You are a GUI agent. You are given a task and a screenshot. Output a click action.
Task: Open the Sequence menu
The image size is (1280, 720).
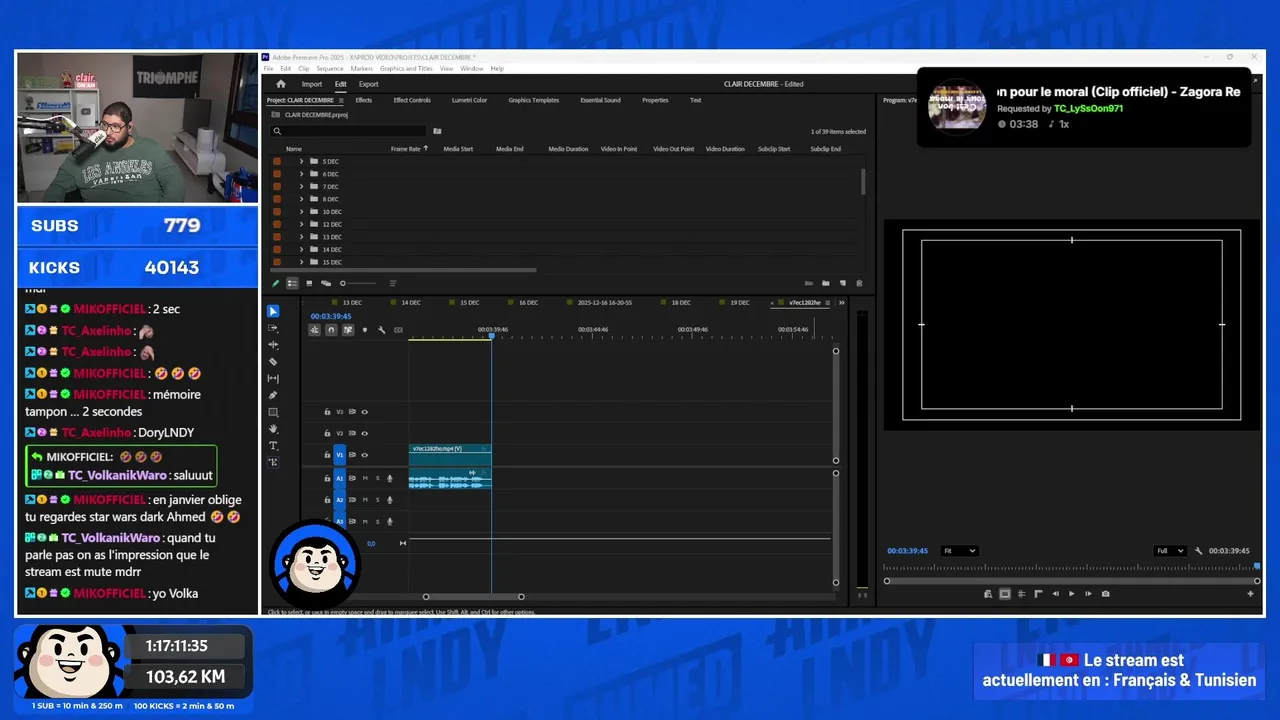point(330,69)
